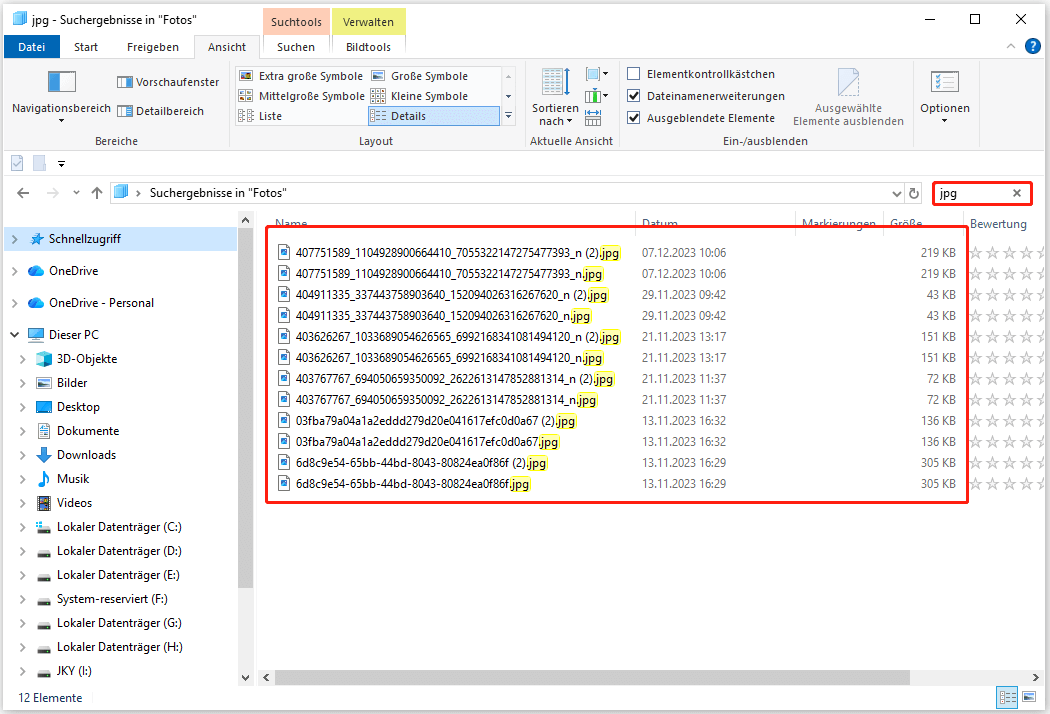This screenshot has width=1050, height=714.
Task: Select the Details layout
Action: click(434, 117)
